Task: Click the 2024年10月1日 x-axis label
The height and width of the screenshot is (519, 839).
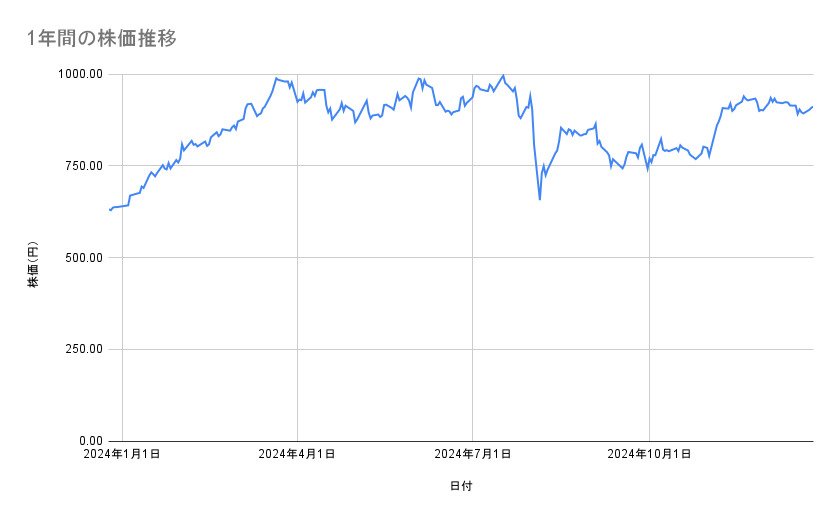Action: click(650, 455)
